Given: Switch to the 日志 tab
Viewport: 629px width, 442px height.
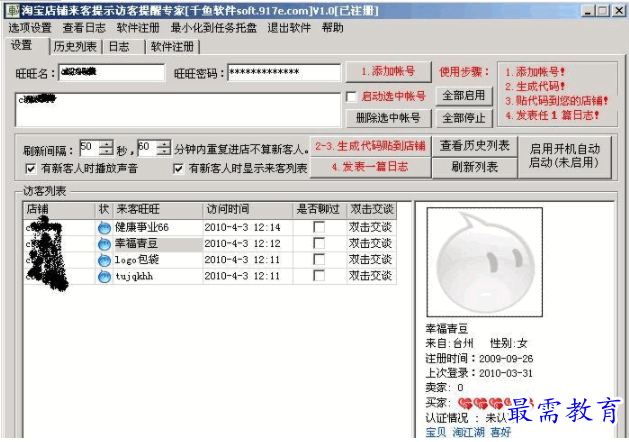Looking at the screenshot, I should [123, 47].
